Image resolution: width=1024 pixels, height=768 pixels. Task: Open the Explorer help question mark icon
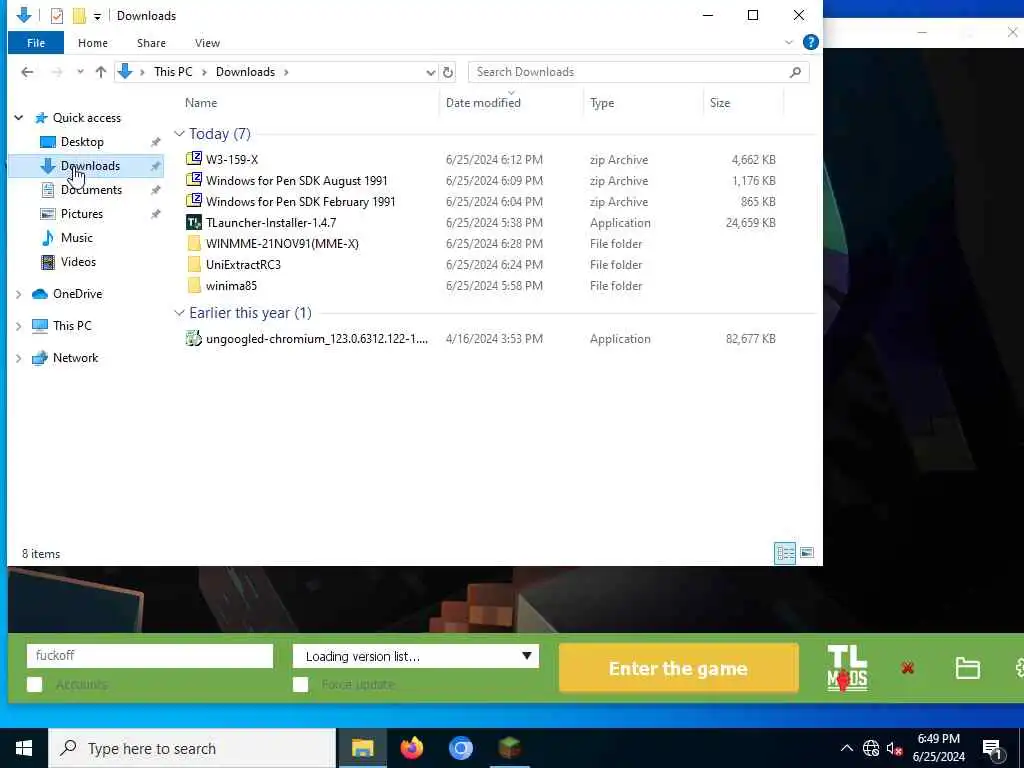pos(810,42)
